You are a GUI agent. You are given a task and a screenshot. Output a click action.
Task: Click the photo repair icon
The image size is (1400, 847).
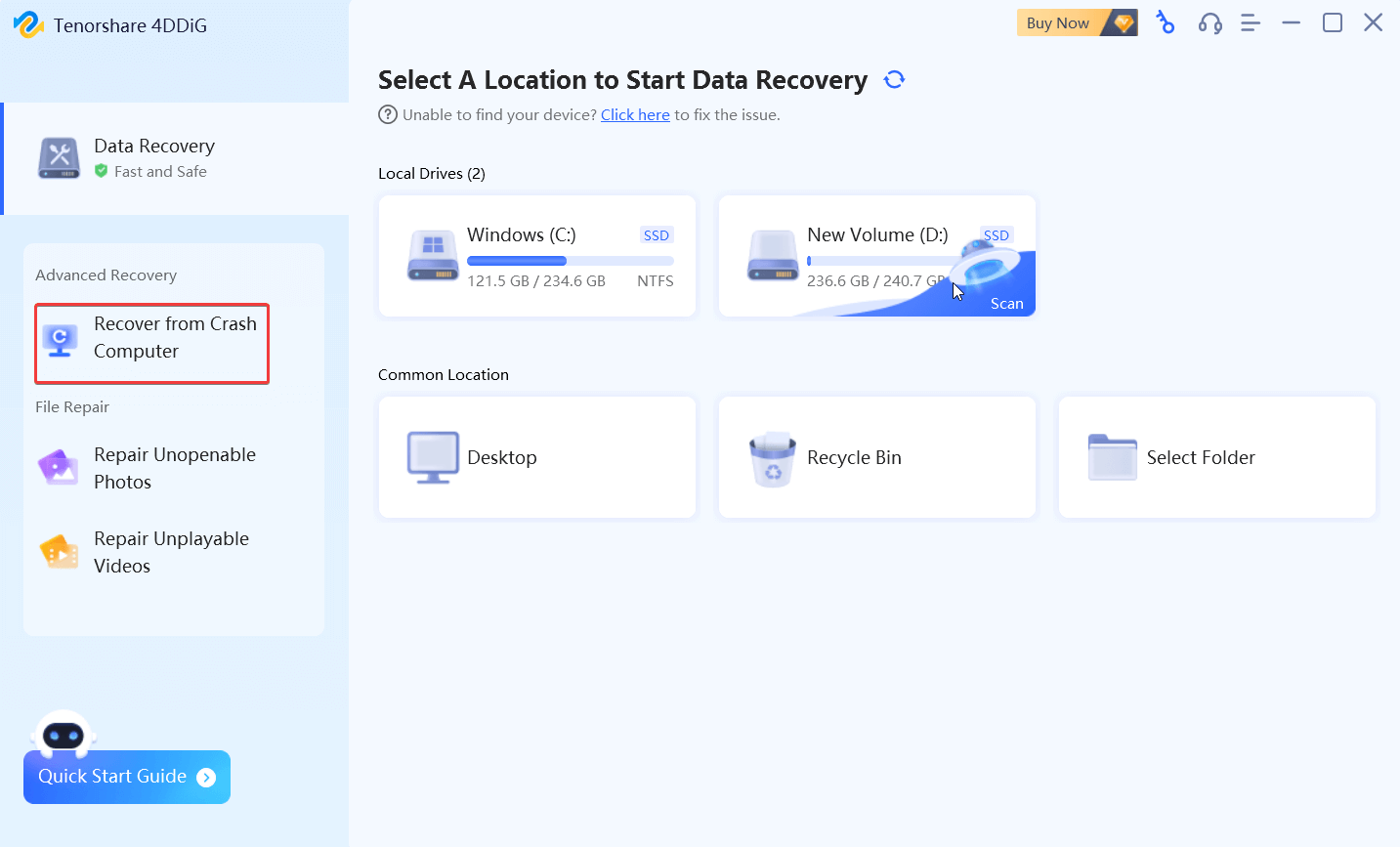[x=59, y=468]
